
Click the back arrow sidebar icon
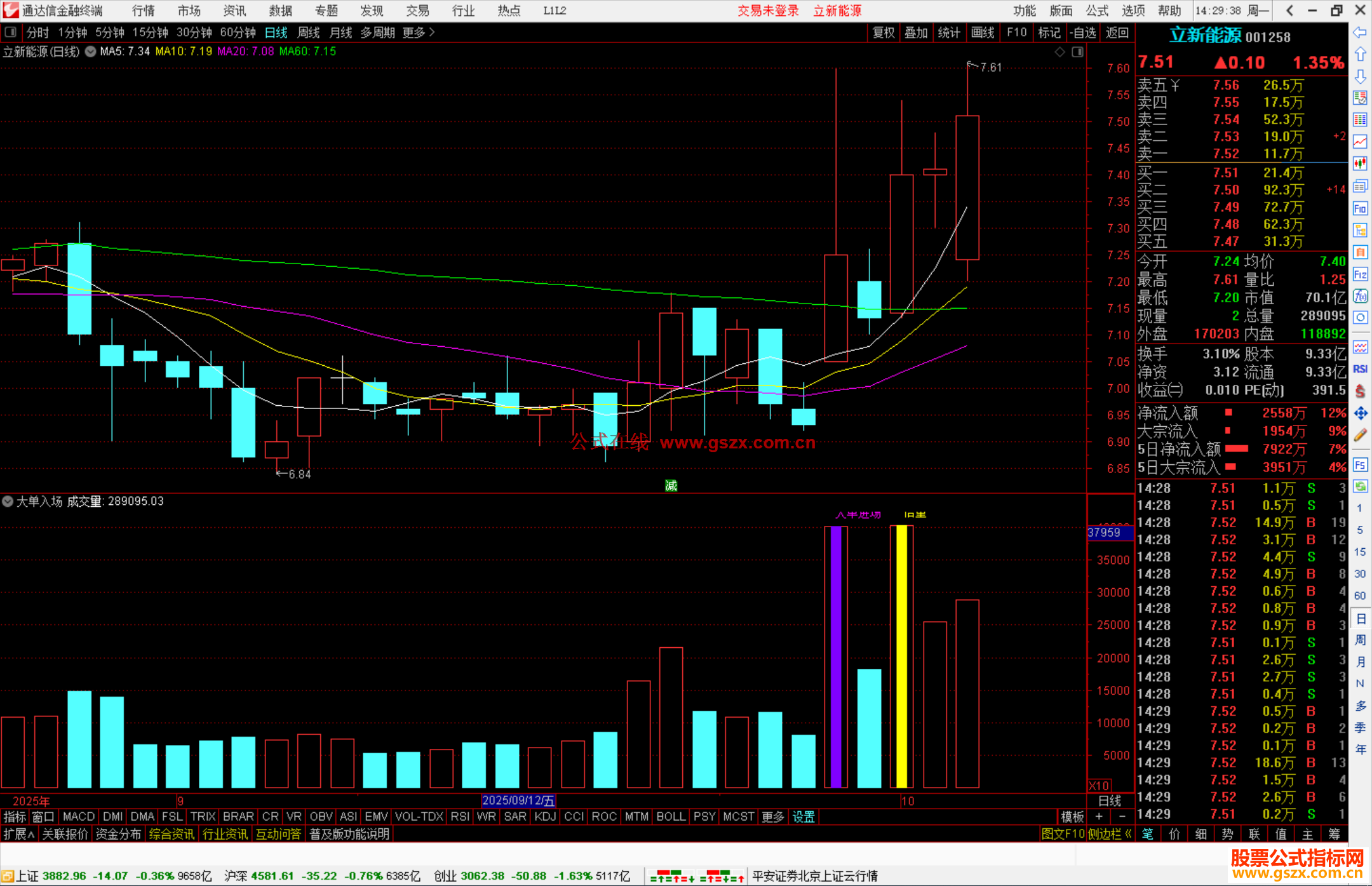click(x=1360, y=32)
